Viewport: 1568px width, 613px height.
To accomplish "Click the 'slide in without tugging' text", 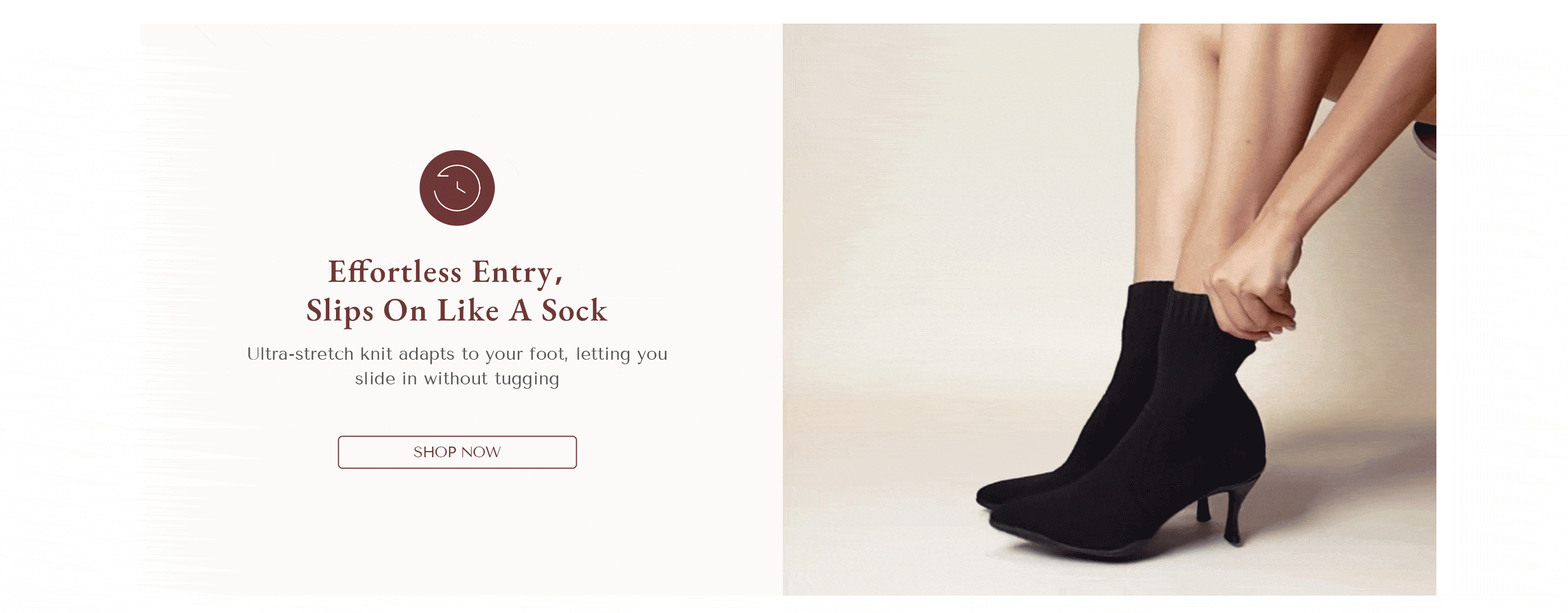I will pos(457,379).
